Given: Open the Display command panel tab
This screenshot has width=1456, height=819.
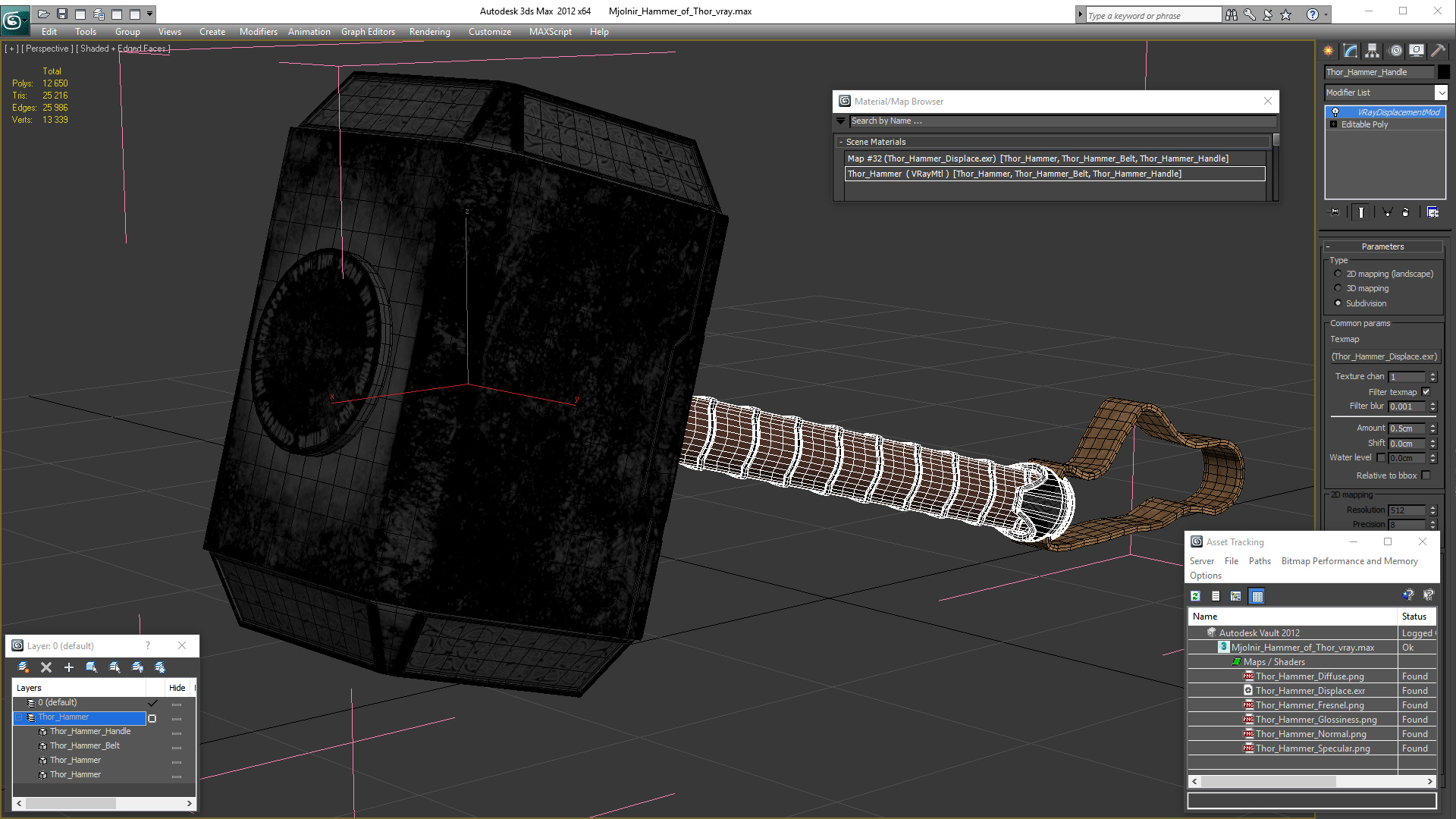Looking at the screenshot, I should [1417, 51].
